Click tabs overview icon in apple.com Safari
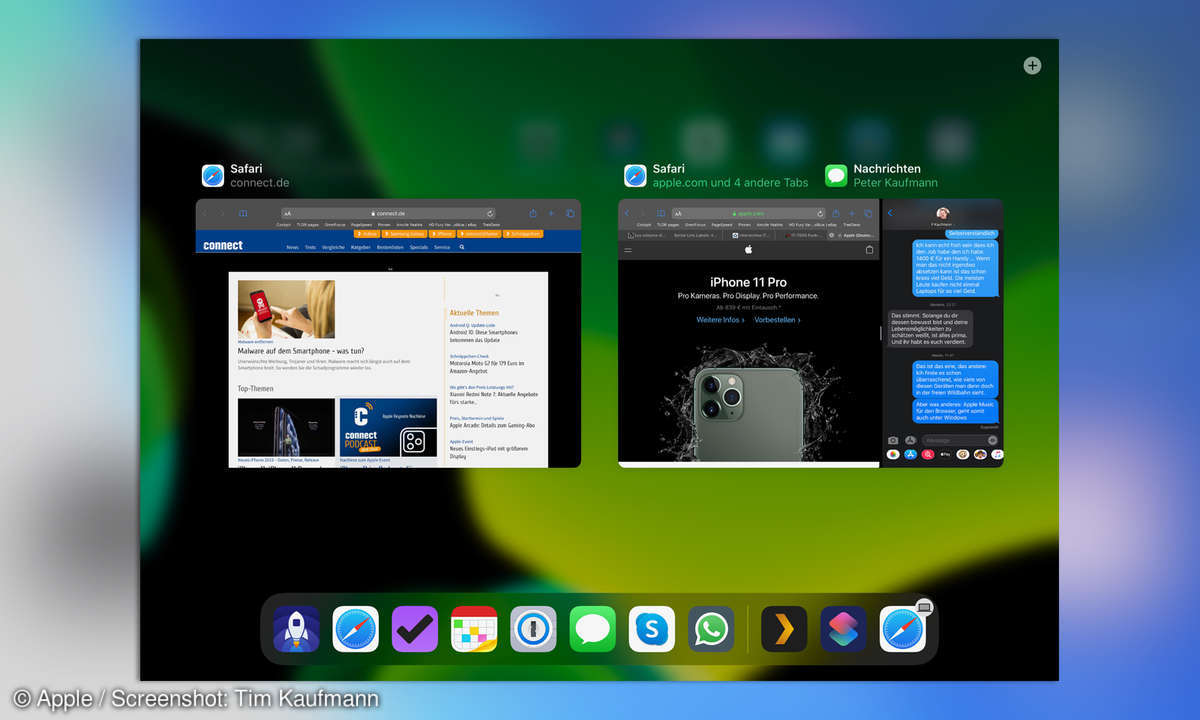 tap(870, 213)
